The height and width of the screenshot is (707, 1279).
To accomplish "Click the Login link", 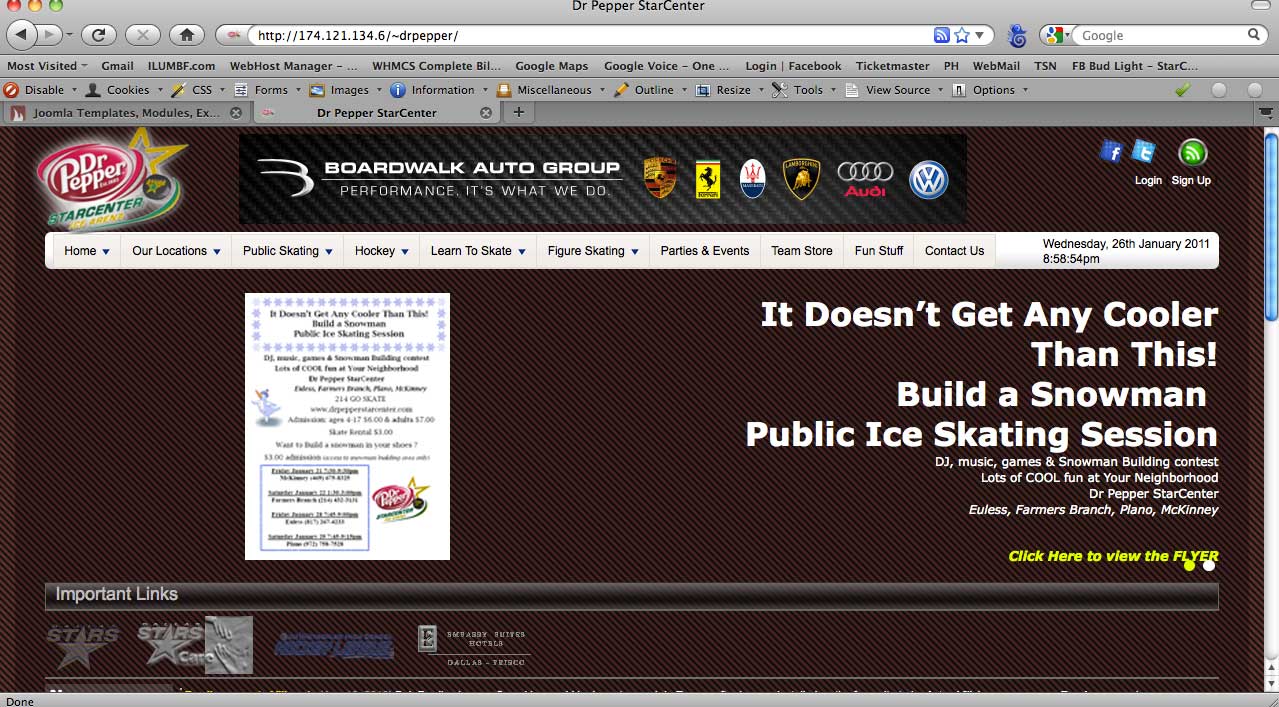I will pyautogui.click(x=1148, y=181).
